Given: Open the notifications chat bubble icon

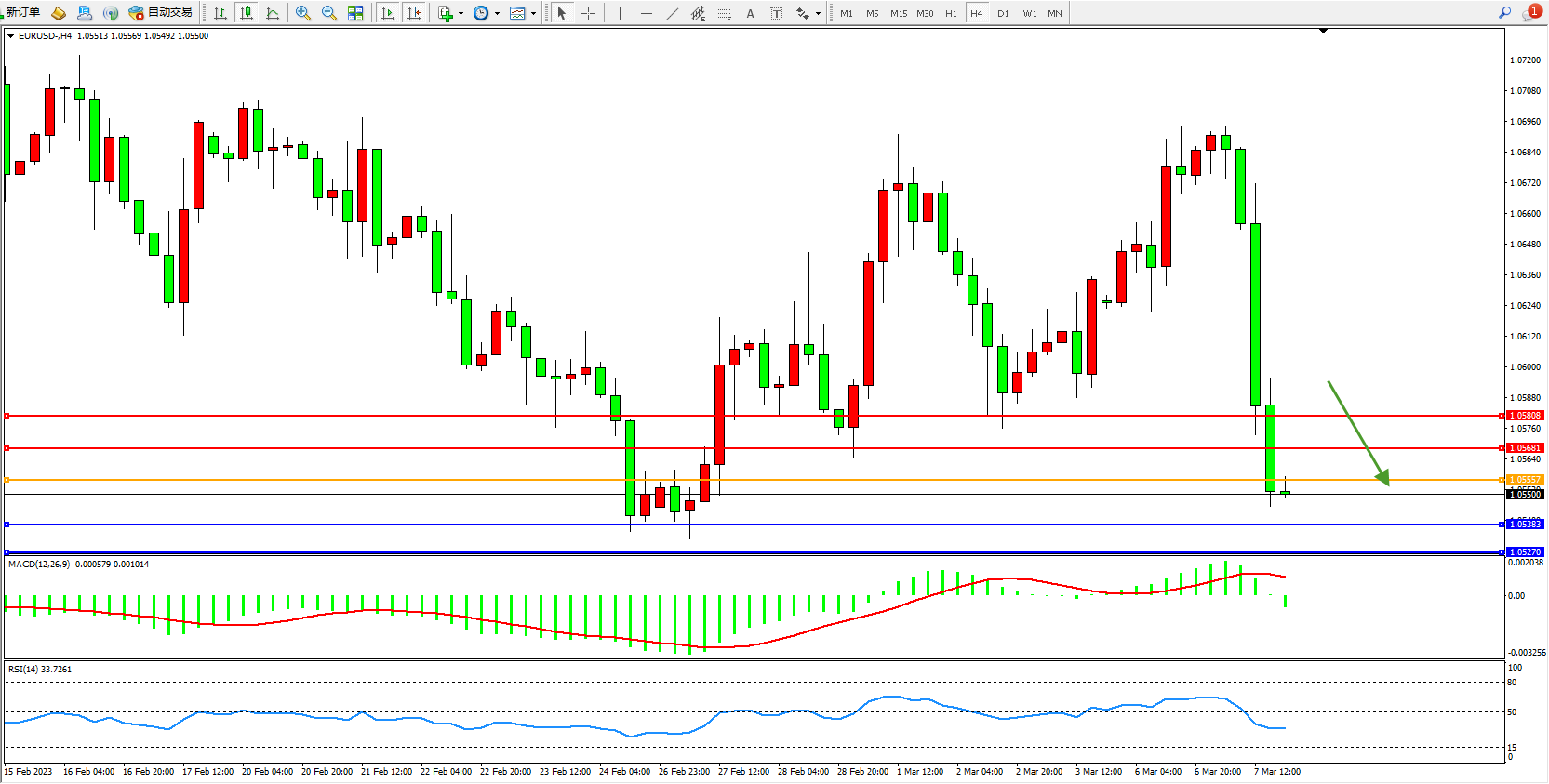Looking at the screenshot, I should point(1530,13).
